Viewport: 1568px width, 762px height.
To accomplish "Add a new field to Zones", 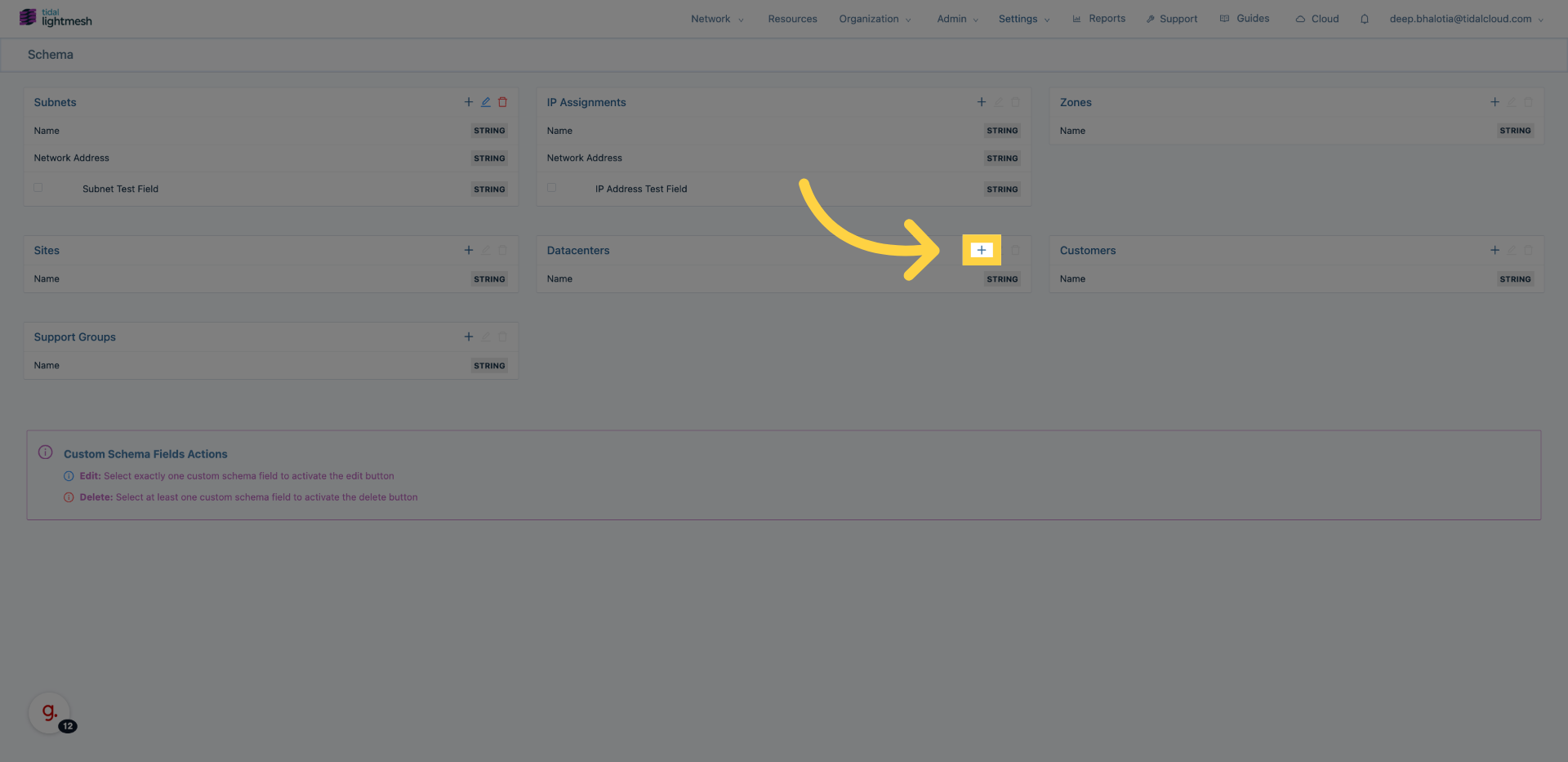I will [1494, 102].
